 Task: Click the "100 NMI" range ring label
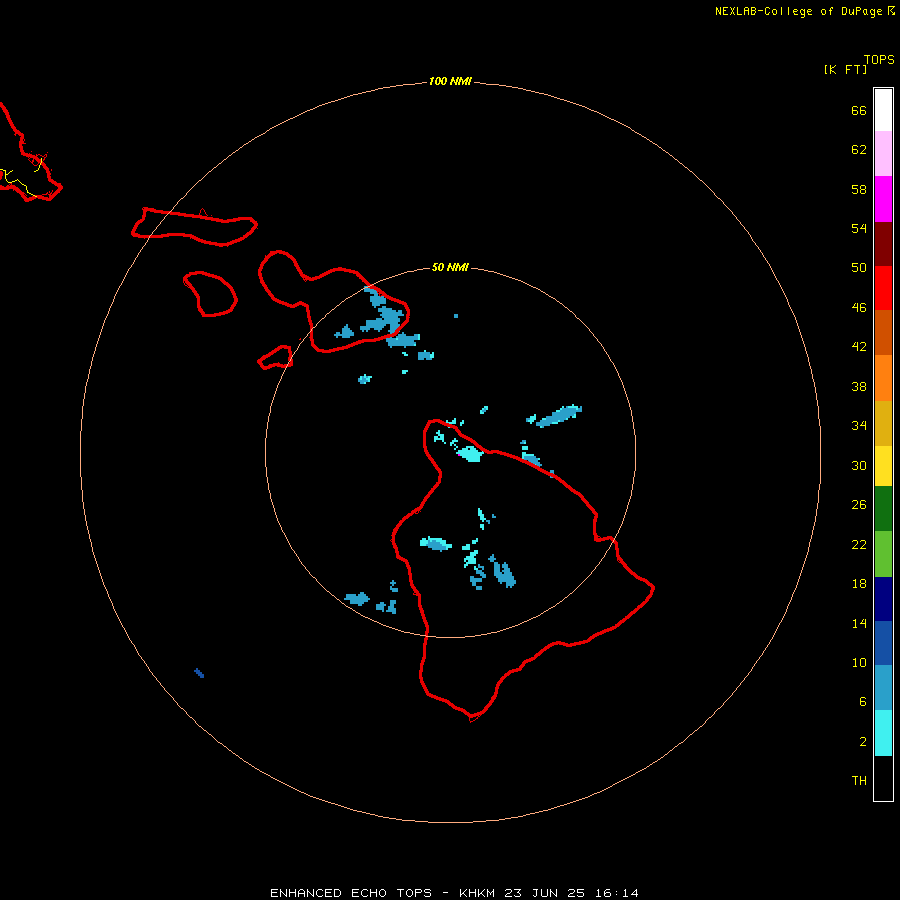point(450,82)
